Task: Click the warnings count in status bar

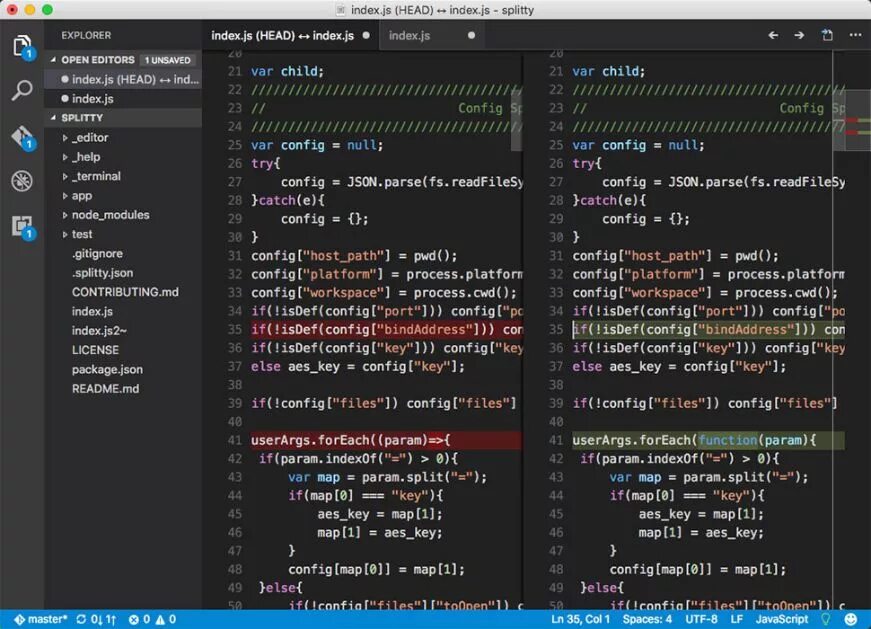Action: point(166,619)
